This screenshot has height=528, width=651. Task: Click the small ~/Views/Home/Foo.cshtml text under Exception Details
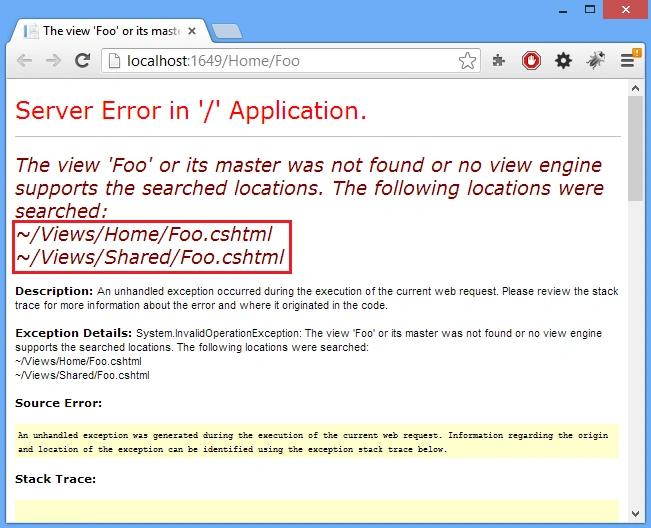click(78, 361)
